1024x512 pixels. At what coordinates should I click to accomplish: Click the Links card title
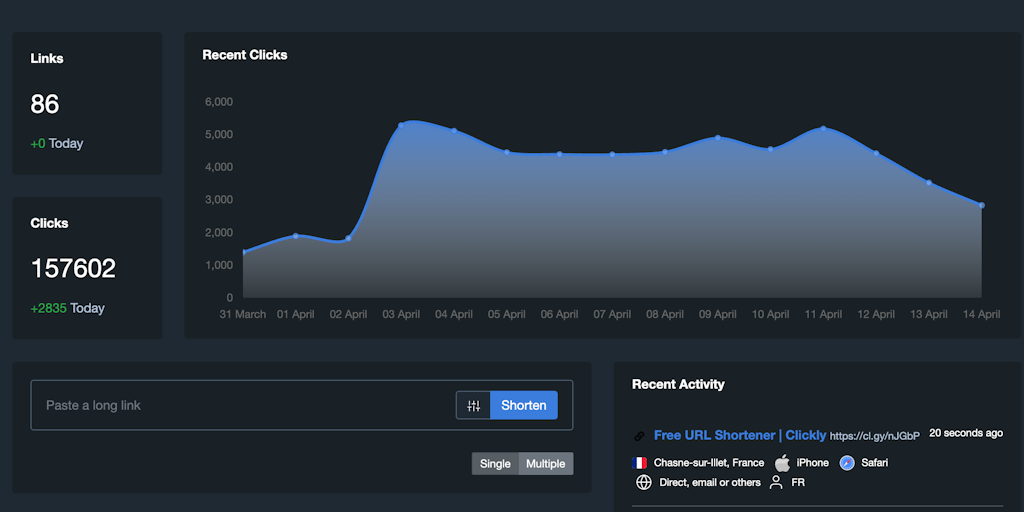coord(47,59)
